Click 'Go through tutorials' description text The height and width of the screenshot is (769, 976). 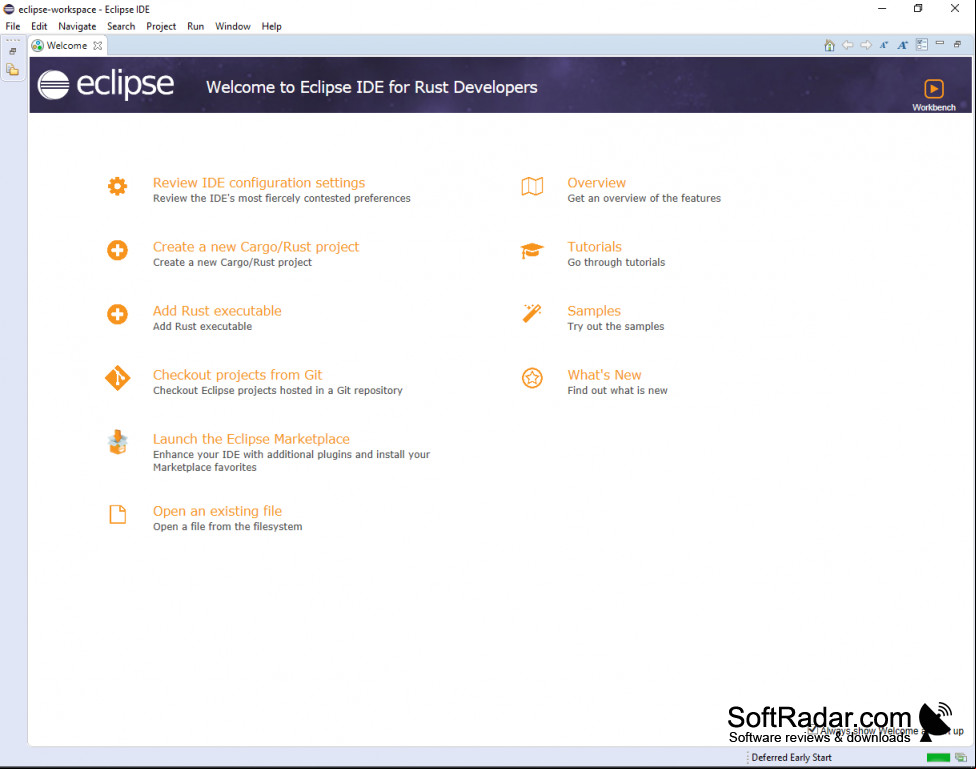click(616, 262)
